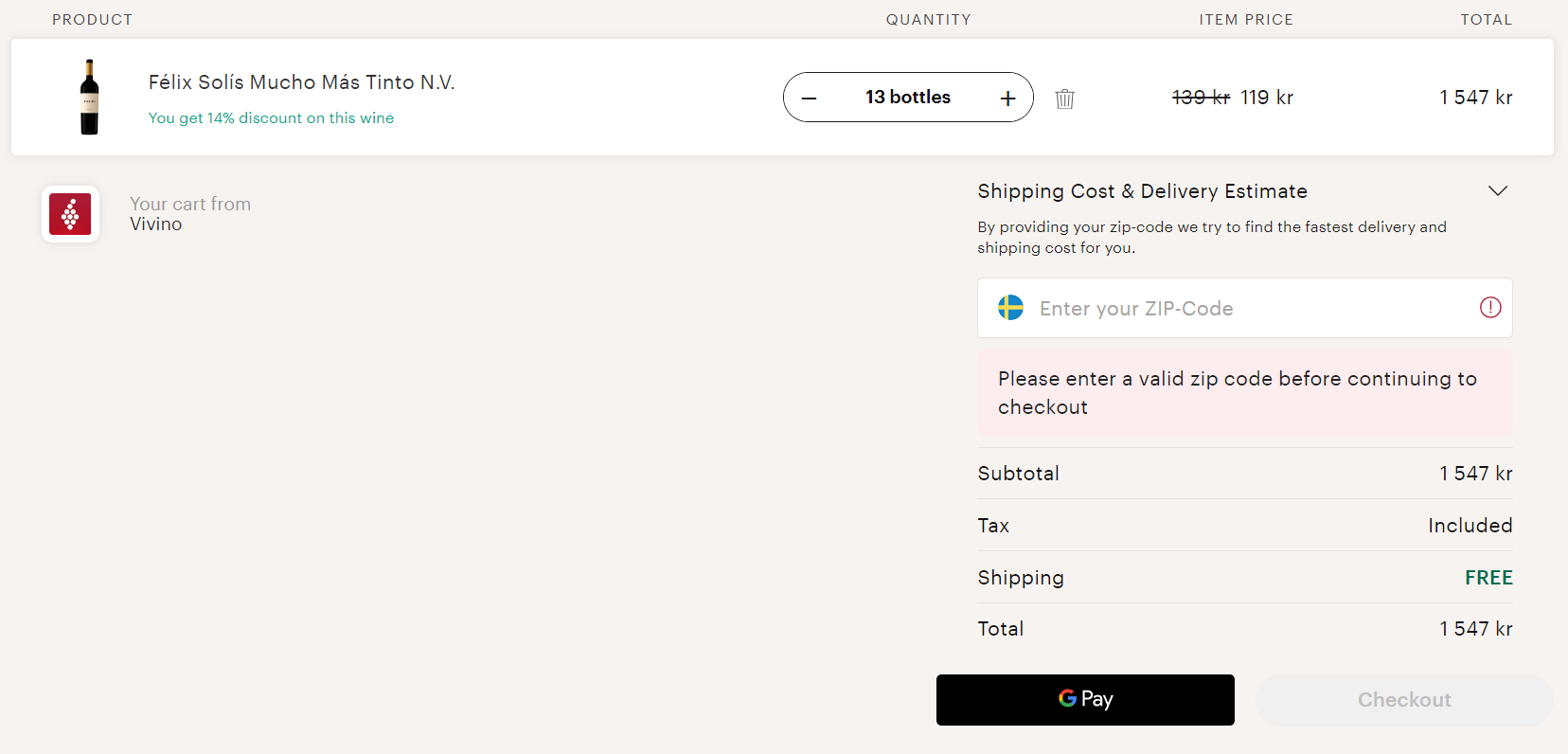
Task: Open the wine bottle thumbnail image
Action: pyautogui.click(x=90, y=97)
